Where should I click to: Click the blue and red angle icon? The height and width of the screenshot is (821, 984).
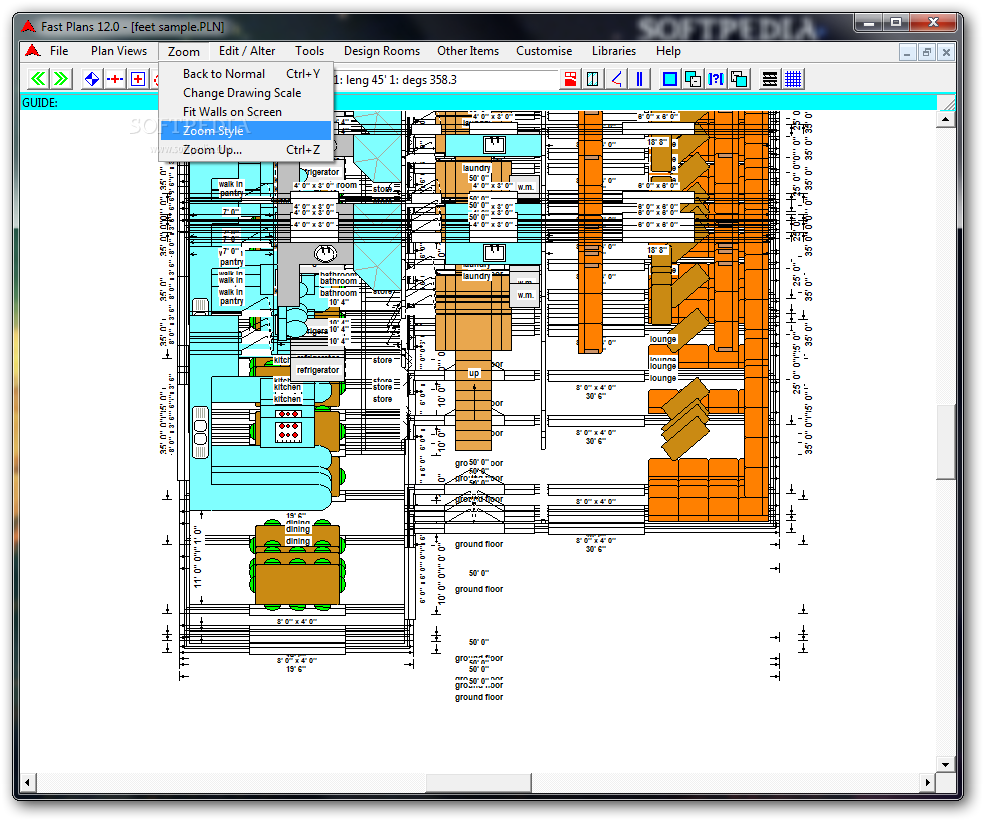pyautogui.click(x=616, y=79)
